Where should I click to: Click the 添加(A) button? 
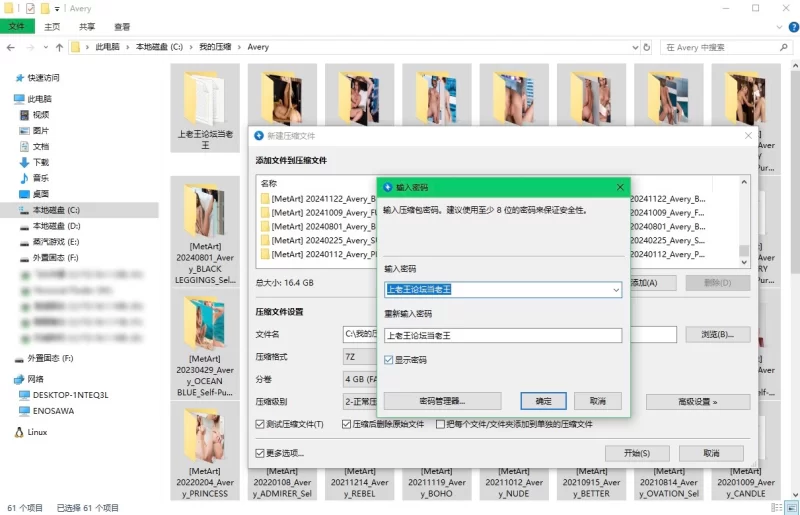click(x=654, y=283)
